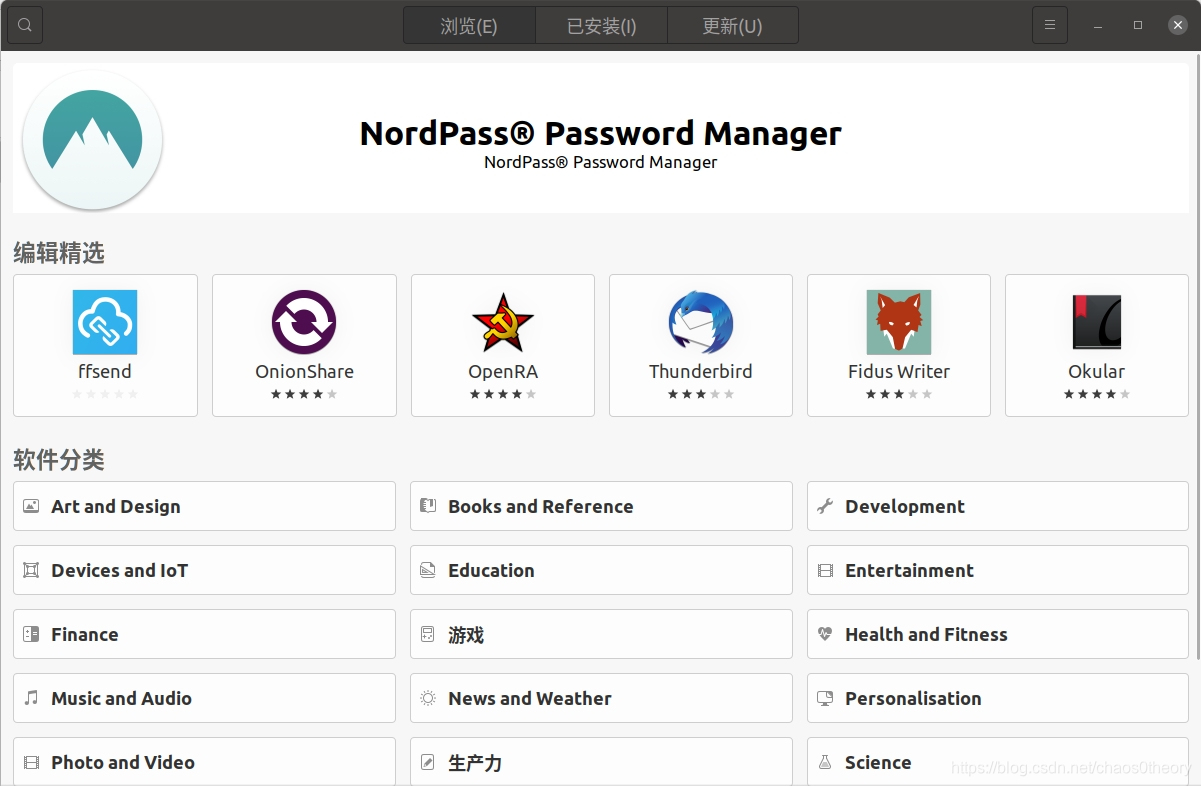Open the Fidus Writer fox icon
The image size is (1201, 786).
tap(899, 322)
